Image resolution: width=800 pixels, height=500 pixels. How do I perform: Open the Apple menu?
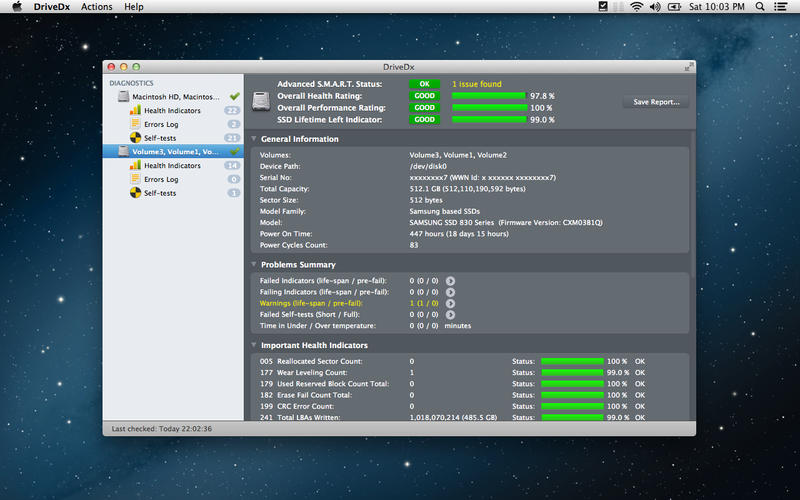click(x=17, y=7)
